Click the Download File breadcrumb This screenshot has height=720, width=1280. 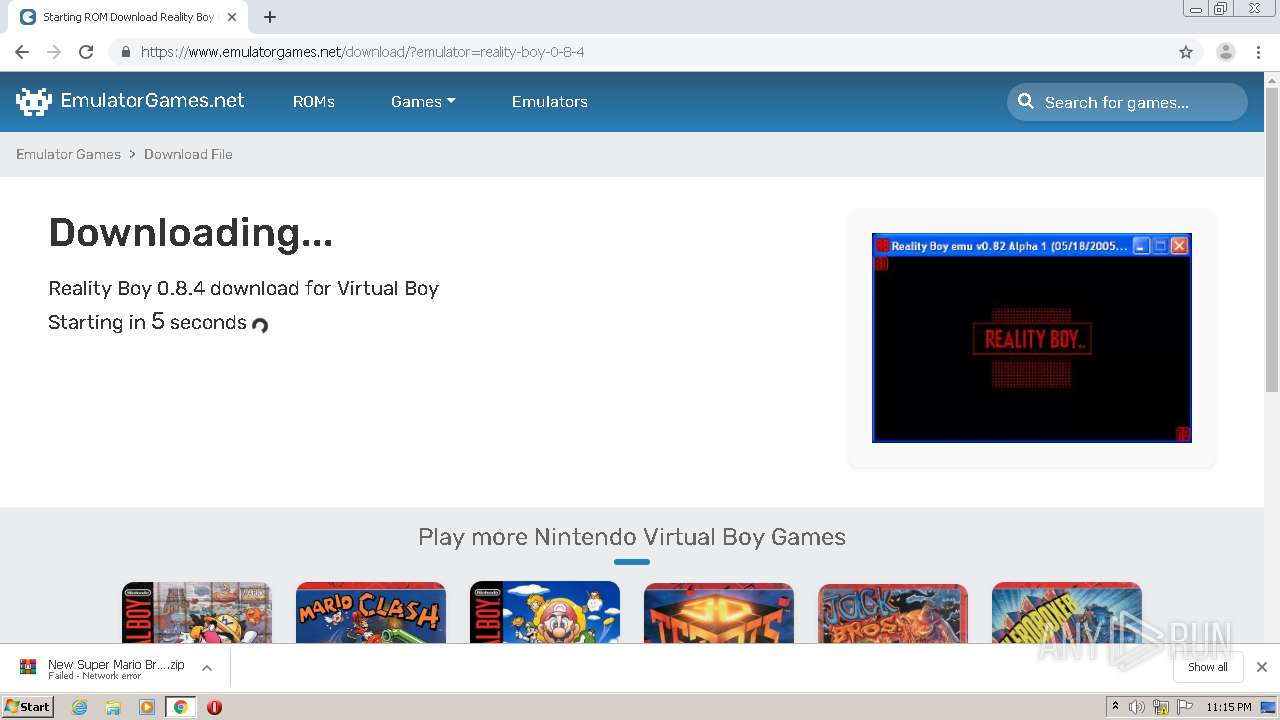[188, 154]
